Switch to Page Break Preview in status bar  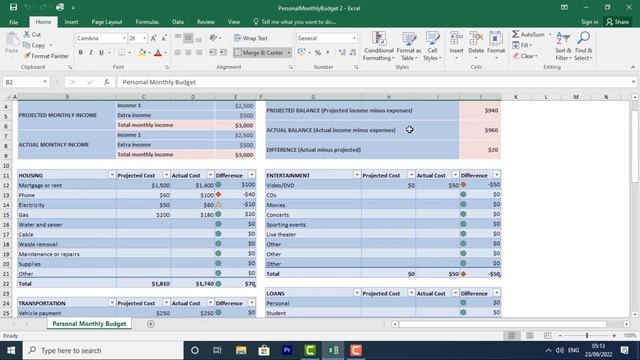coord(547,336)
